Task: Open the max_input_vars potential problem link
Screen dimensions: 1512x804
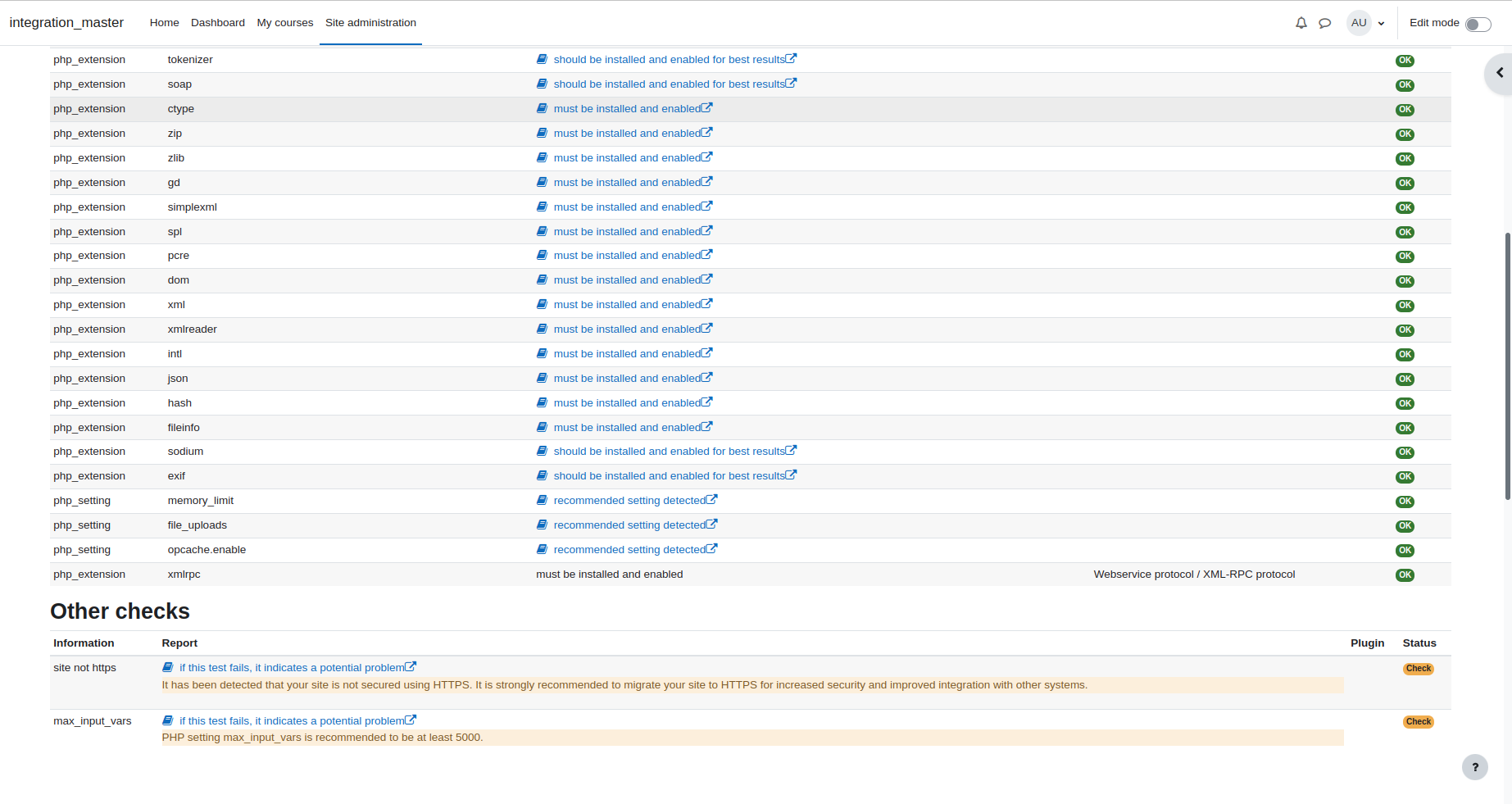Action: point(292,721)
